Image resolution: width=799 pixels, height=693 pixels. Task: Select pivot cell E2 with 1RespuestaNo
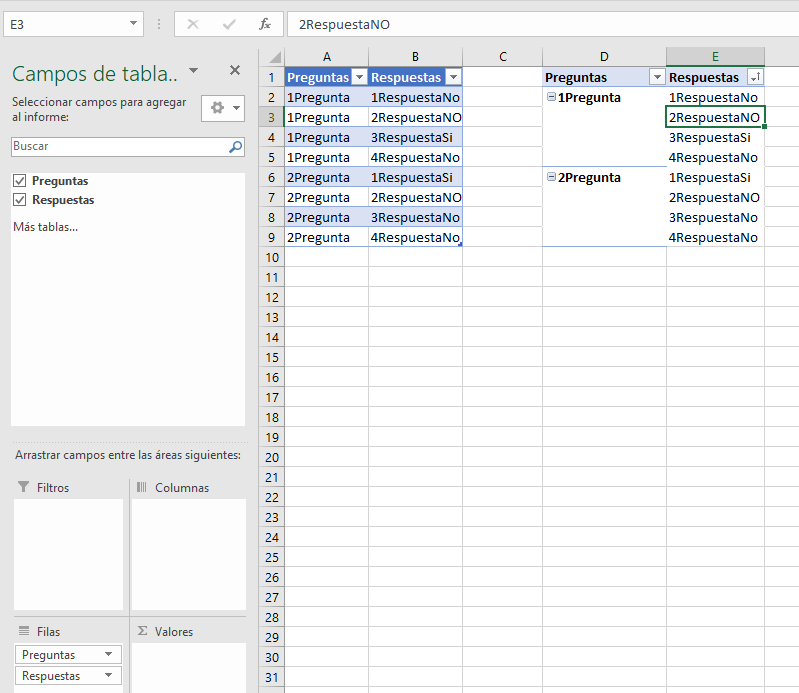pos(715,97)
